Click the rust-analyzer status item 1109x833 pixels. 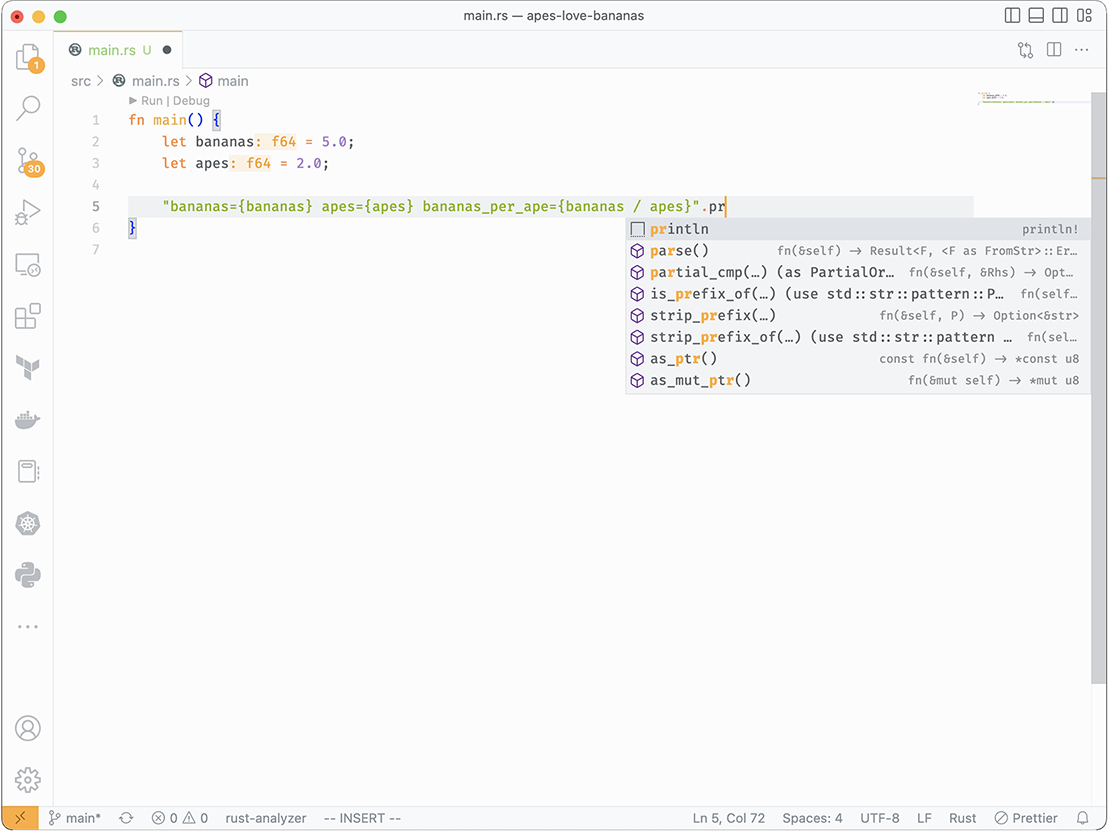coord(266,818)
